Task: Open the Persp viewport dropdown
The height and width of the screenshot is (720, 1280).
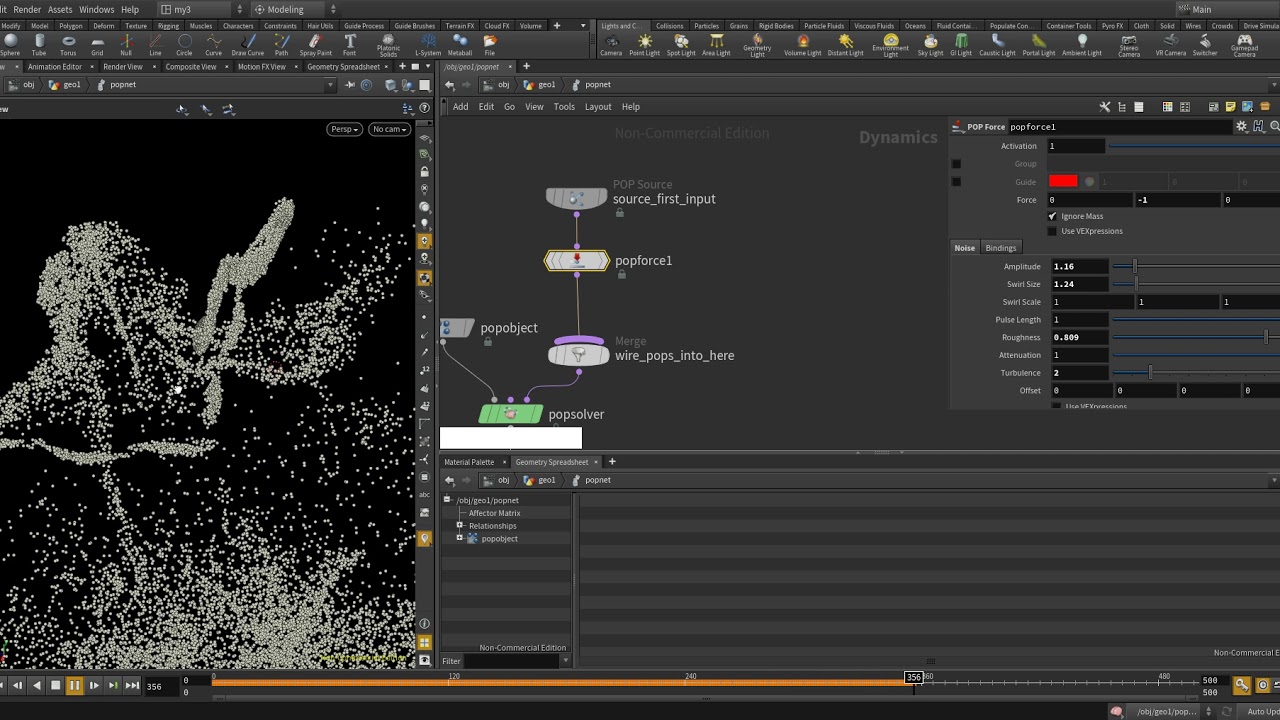Action: pyautogui.click(x=344, y=129)
